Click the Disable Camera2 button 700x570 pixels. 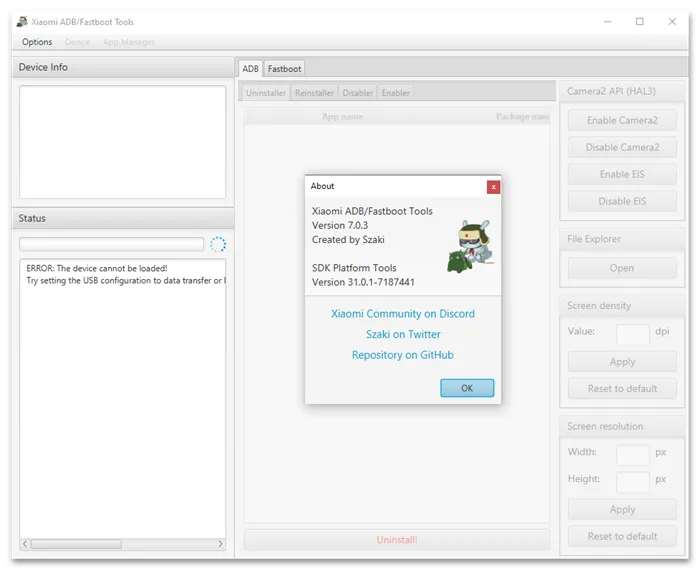pos(622,147)
